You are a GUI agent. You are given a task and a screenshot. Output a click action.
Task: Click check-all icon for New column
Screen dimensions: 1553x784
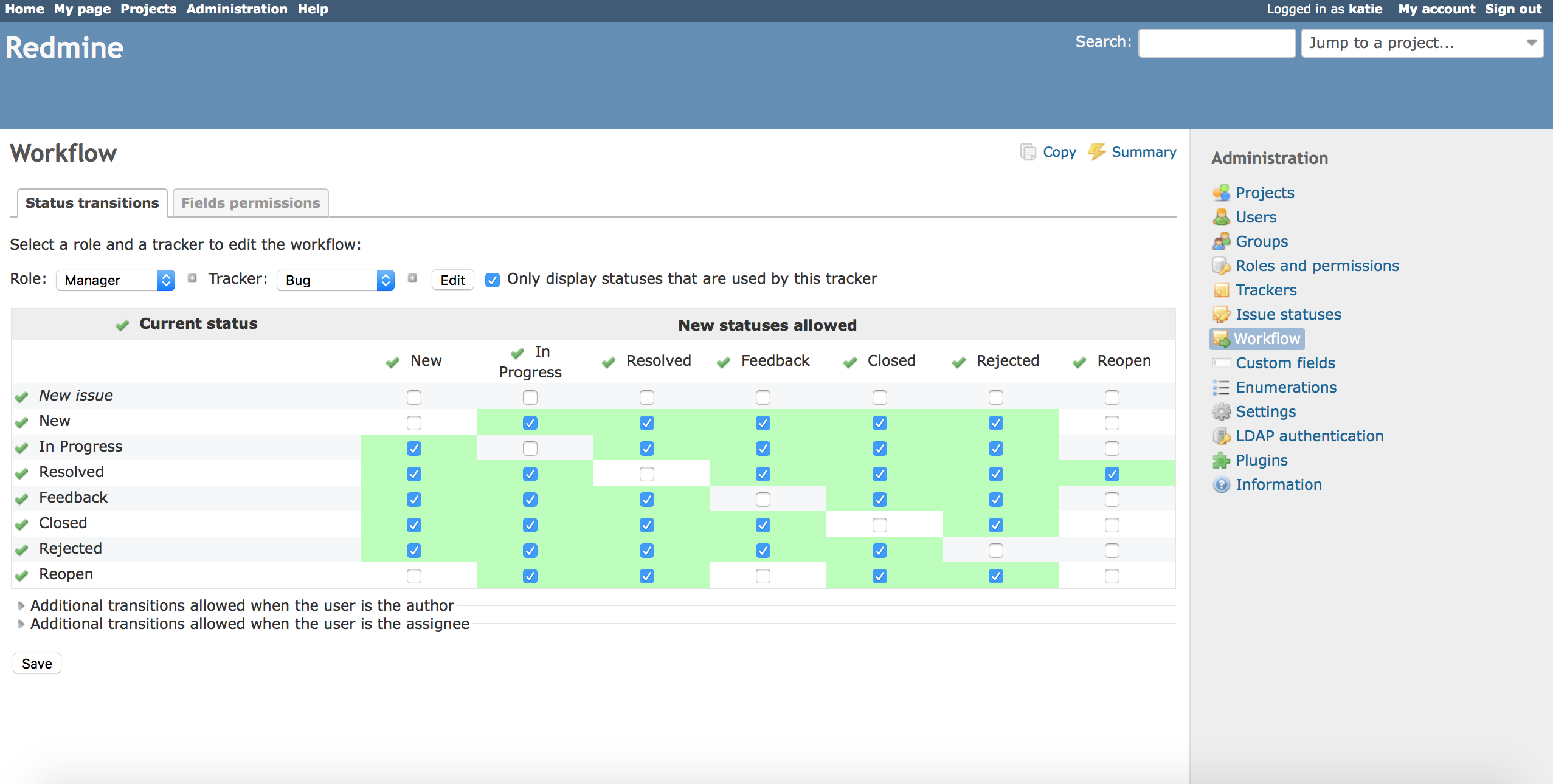[x=393, y=362]
